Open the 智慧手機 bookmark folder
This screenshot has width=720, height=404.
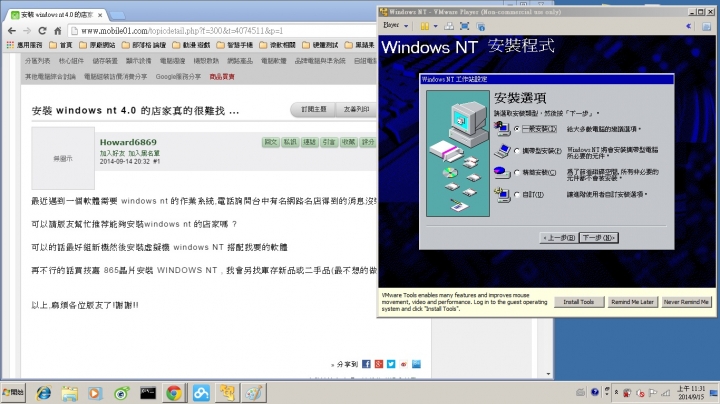(x=235, y=45)
